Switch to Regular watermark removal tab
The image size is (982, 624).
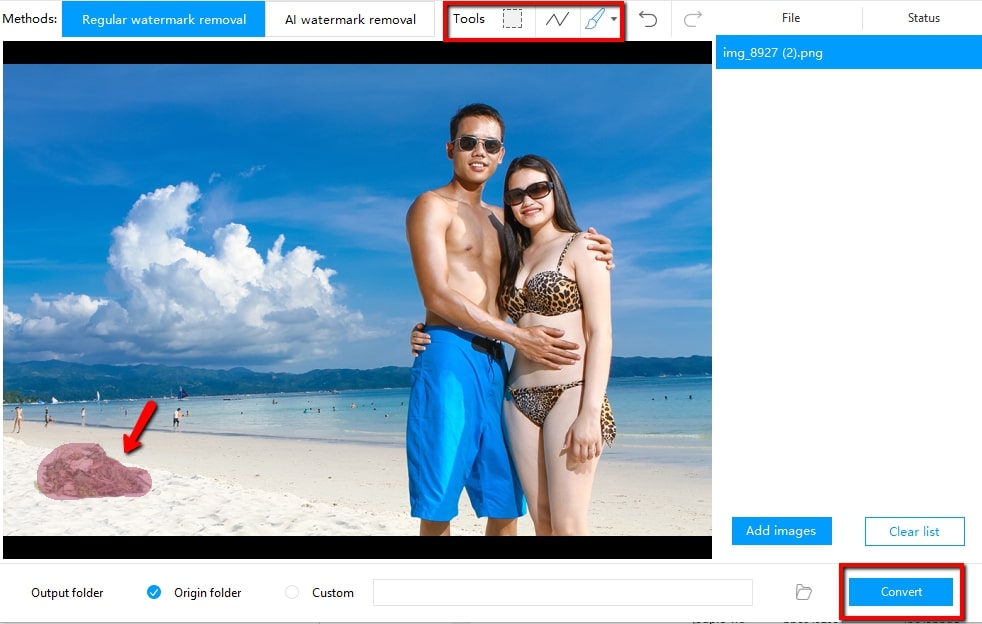click(163, 18)
